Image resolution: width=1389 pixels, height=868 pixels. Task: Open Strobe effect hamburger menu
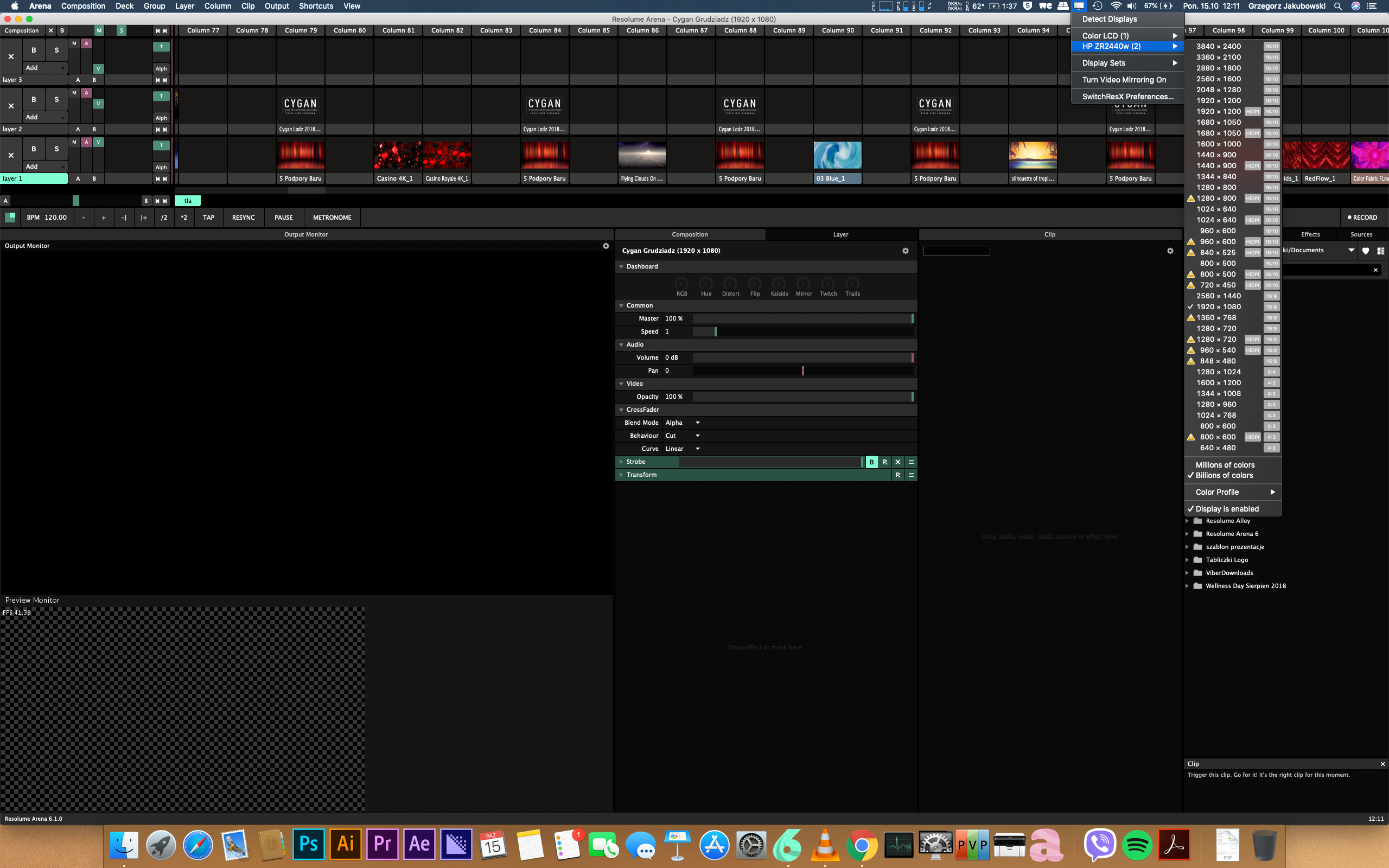(x=911, y=462)
